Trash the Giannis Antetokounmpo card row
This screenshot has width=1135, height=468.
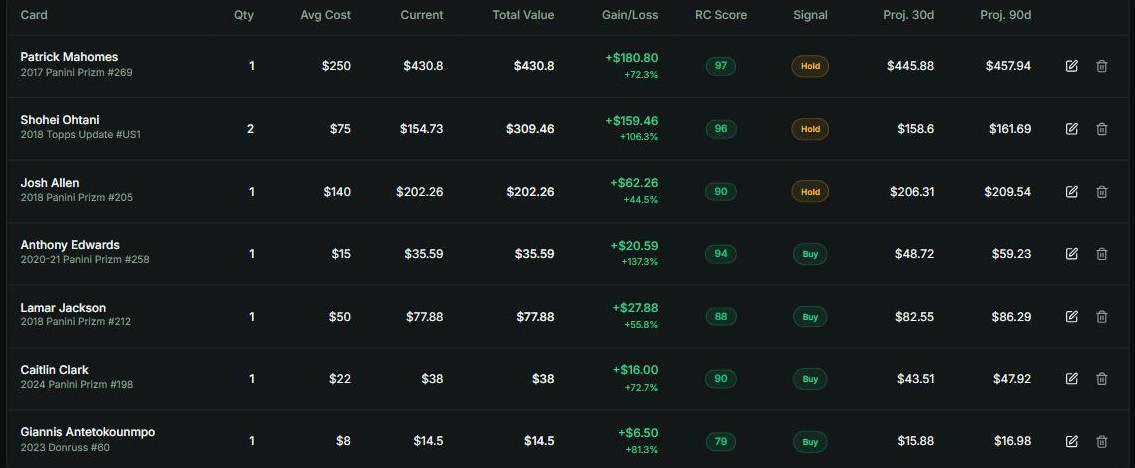(1102, 441)
